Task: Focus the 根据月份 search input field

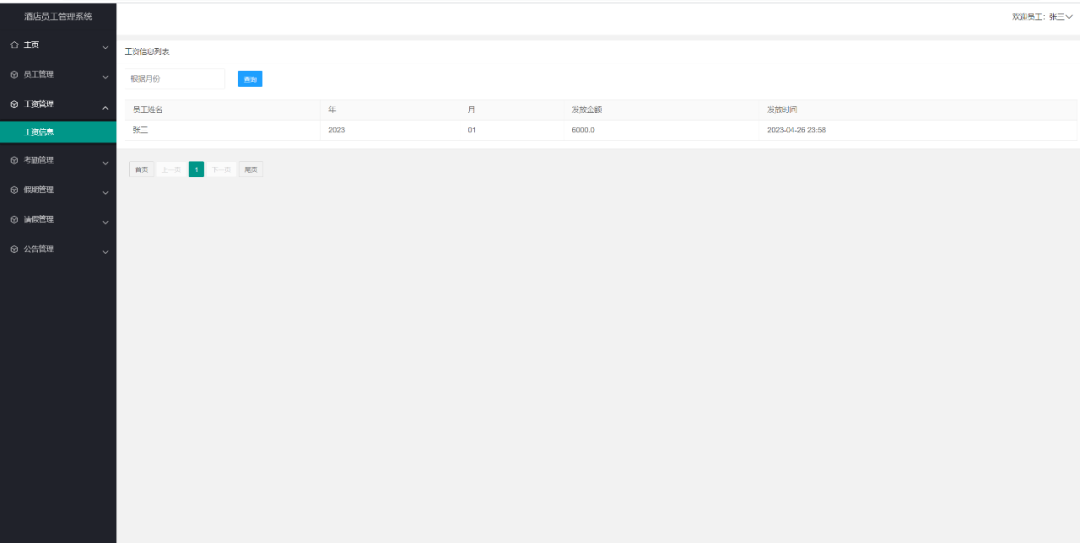Action: 174,79
